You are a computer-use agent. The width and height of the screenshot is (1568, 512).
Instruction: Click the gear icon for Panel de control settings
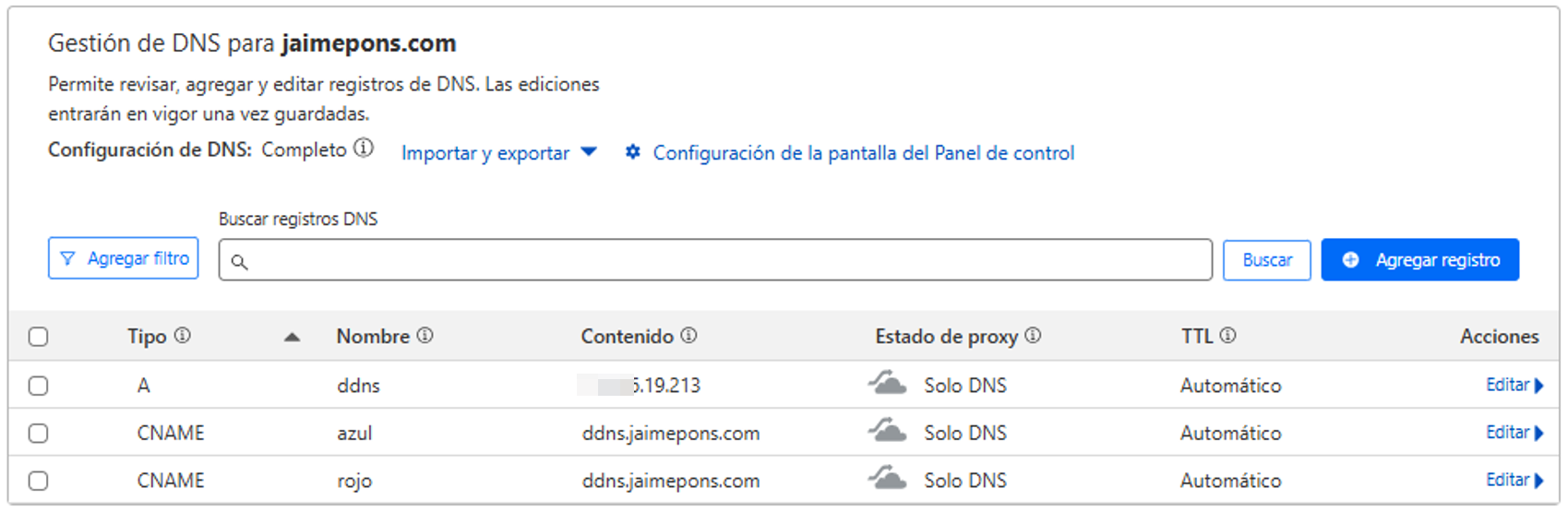tap(632, 152)
